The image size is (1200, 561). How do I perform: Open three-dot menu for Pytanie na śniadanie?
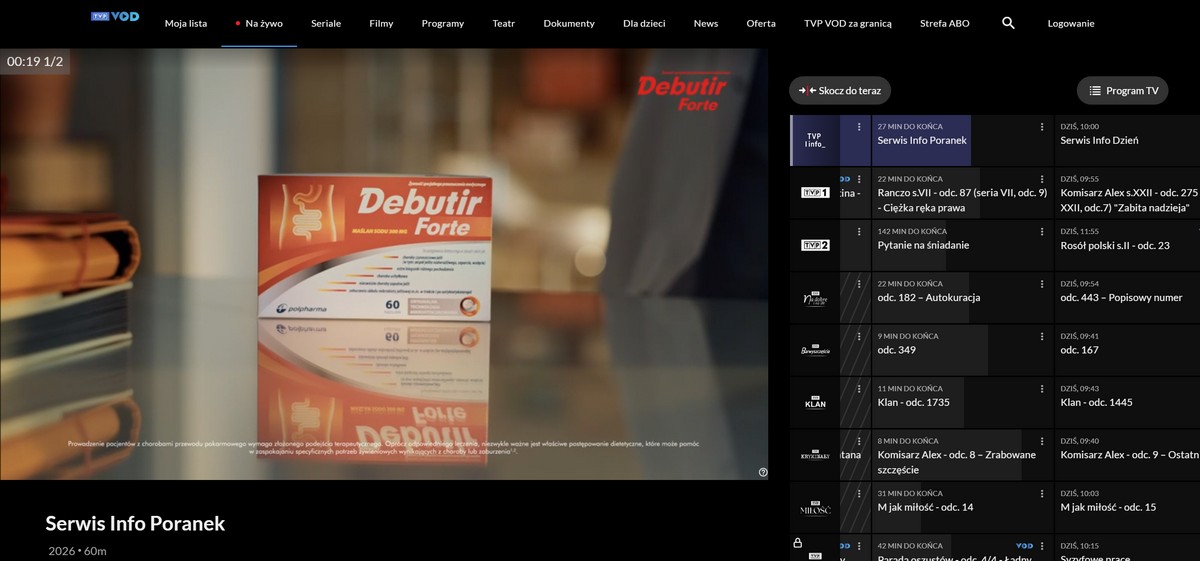(1042, 232)
